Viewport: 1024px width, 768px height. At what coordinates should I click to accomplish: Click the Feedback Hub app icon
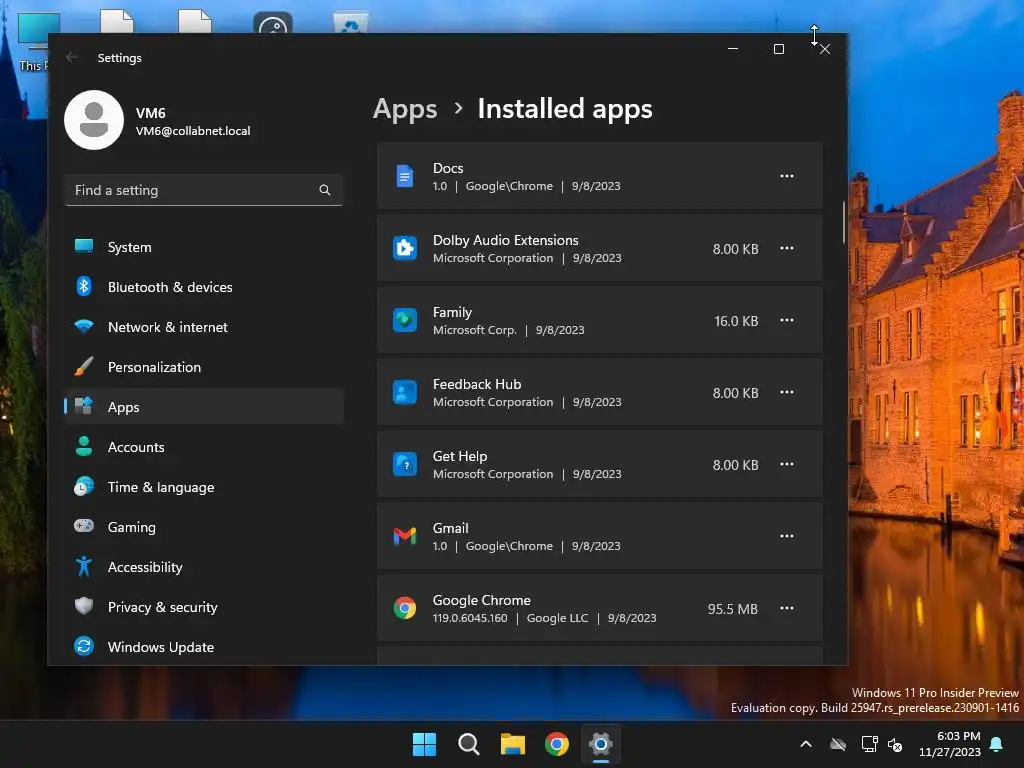point(405,392)
